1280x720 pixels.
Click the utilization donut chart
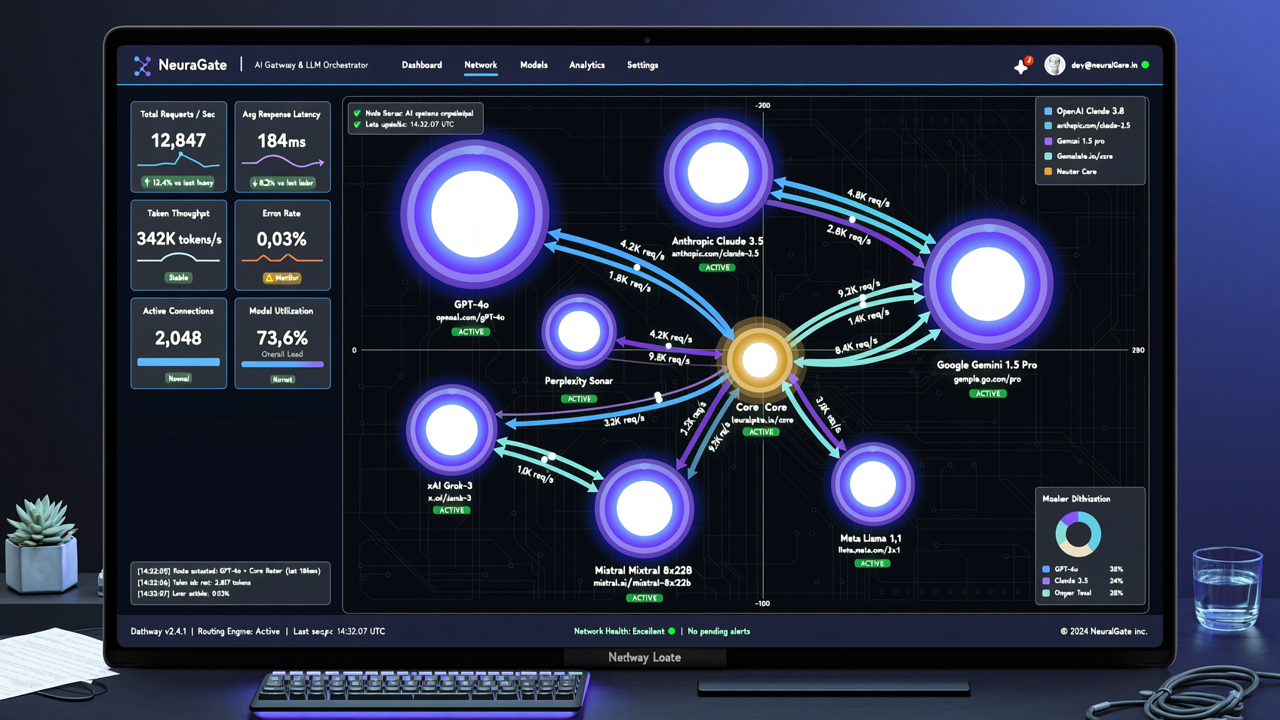[1078, 534]
